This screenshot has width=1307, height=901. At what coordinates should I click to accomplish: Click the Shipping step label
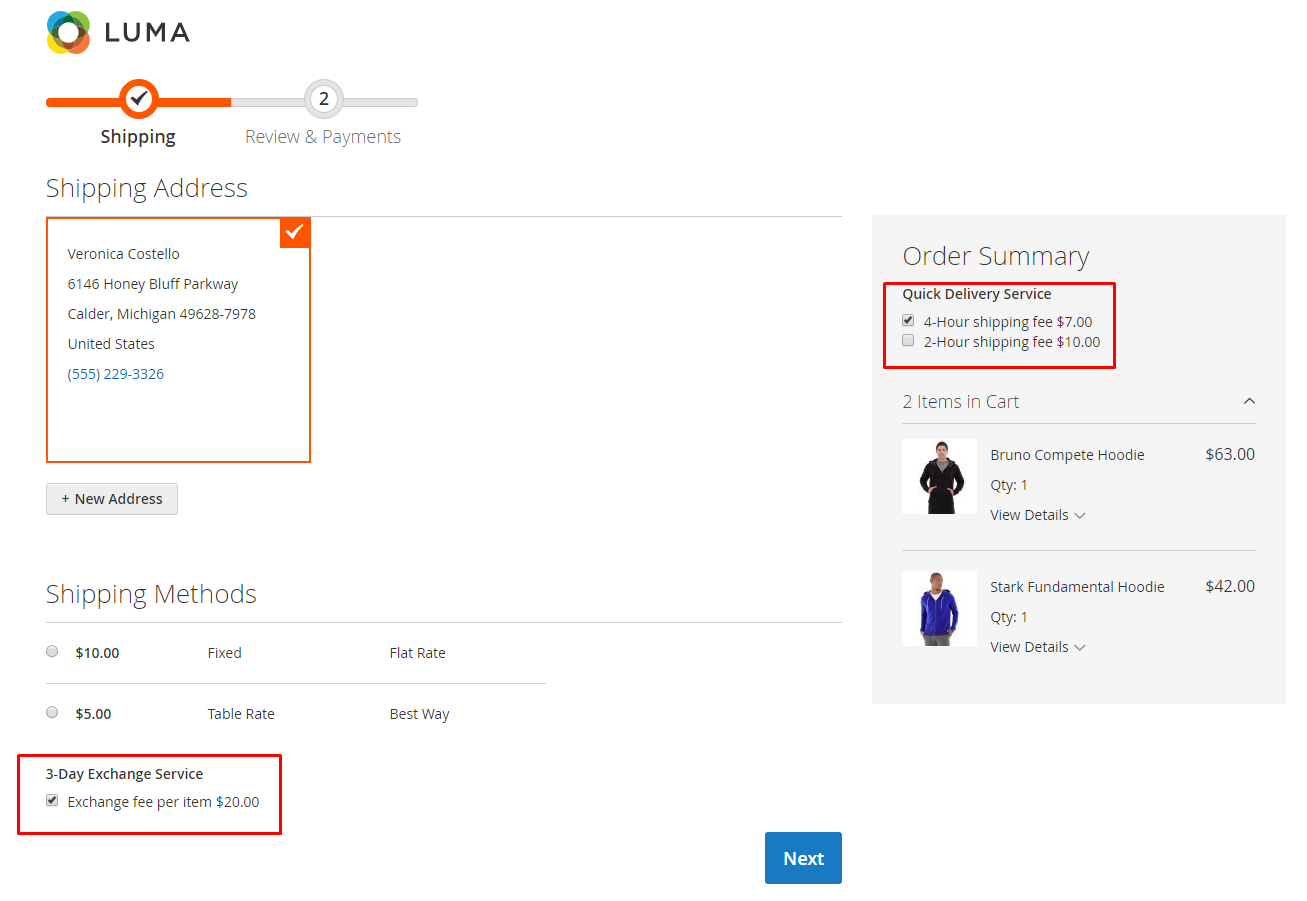(x=138, y=137)
